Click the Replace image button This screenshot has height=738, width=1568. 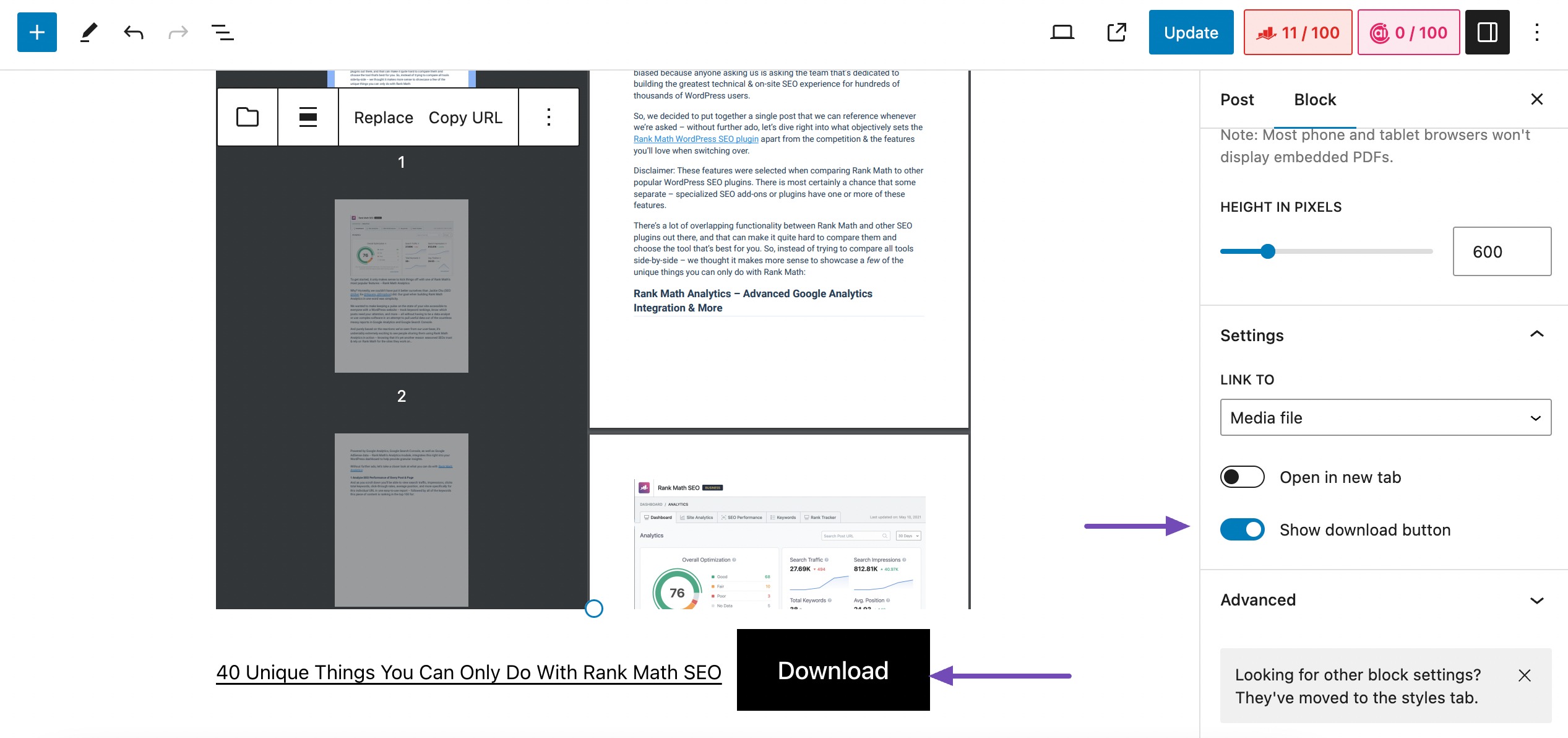(x=383, y=116)
